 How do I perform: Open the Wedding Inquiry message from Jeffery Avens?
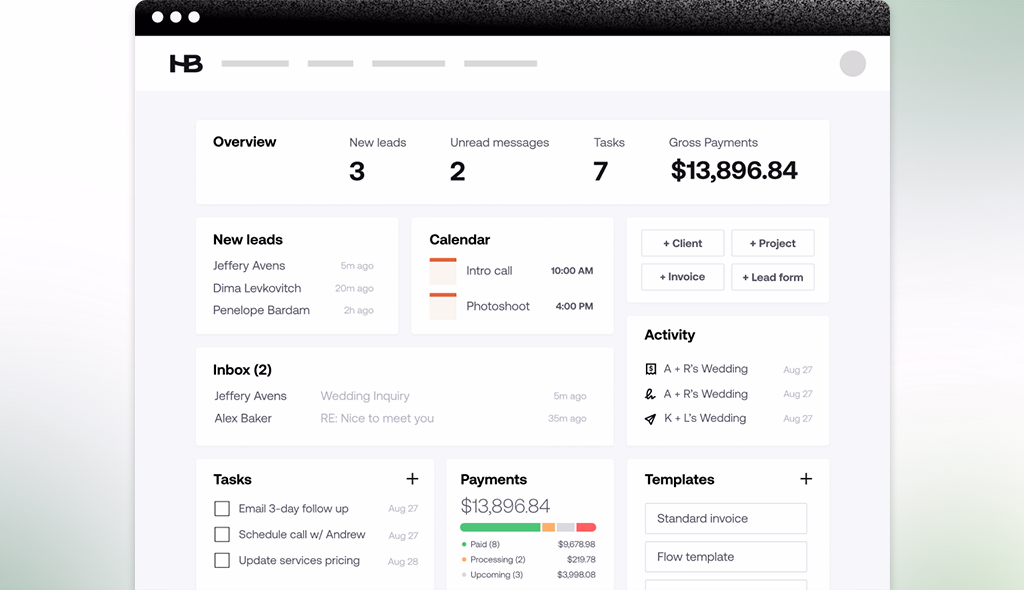[364, 396]
